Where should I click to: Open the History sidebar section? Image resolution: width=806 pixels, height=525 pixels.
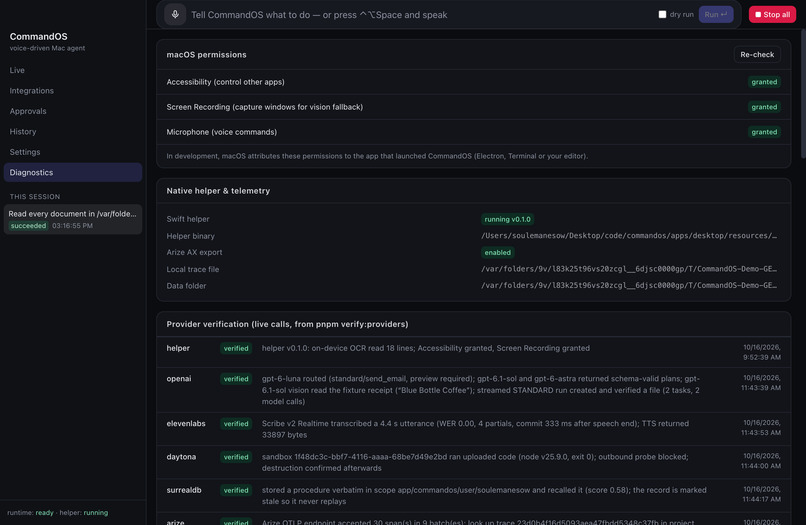pyautogui.click(x=23, y=132)
